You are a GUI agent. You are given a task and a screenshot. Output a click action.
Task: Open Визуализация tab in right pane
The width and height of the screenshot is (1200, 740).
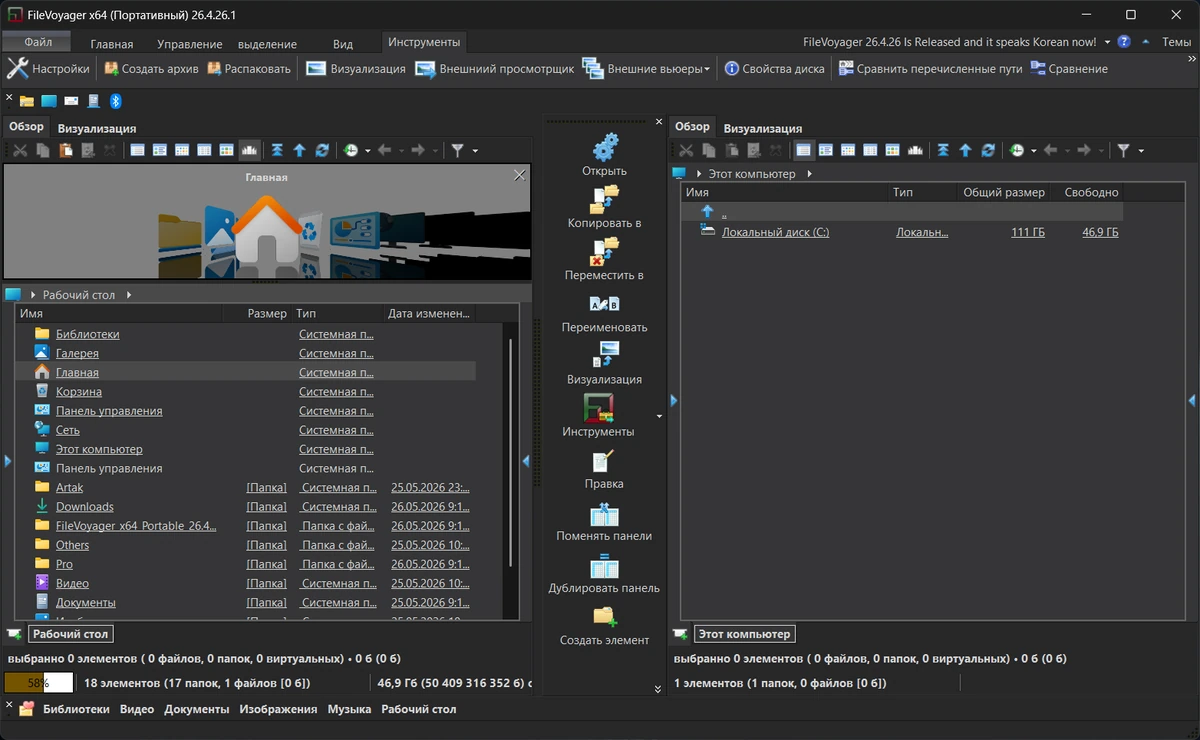763,128
